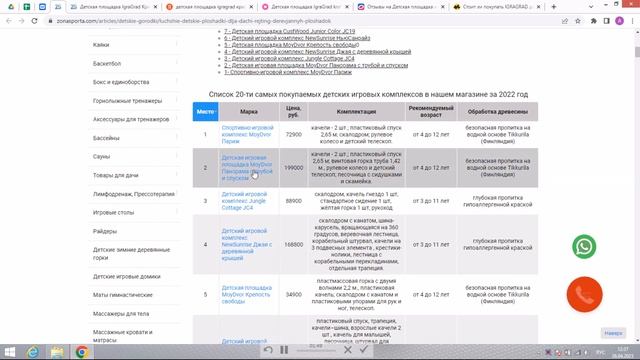Open sidebar category 'Каяки'
The image size is (640, 360).
click(101, 45)
